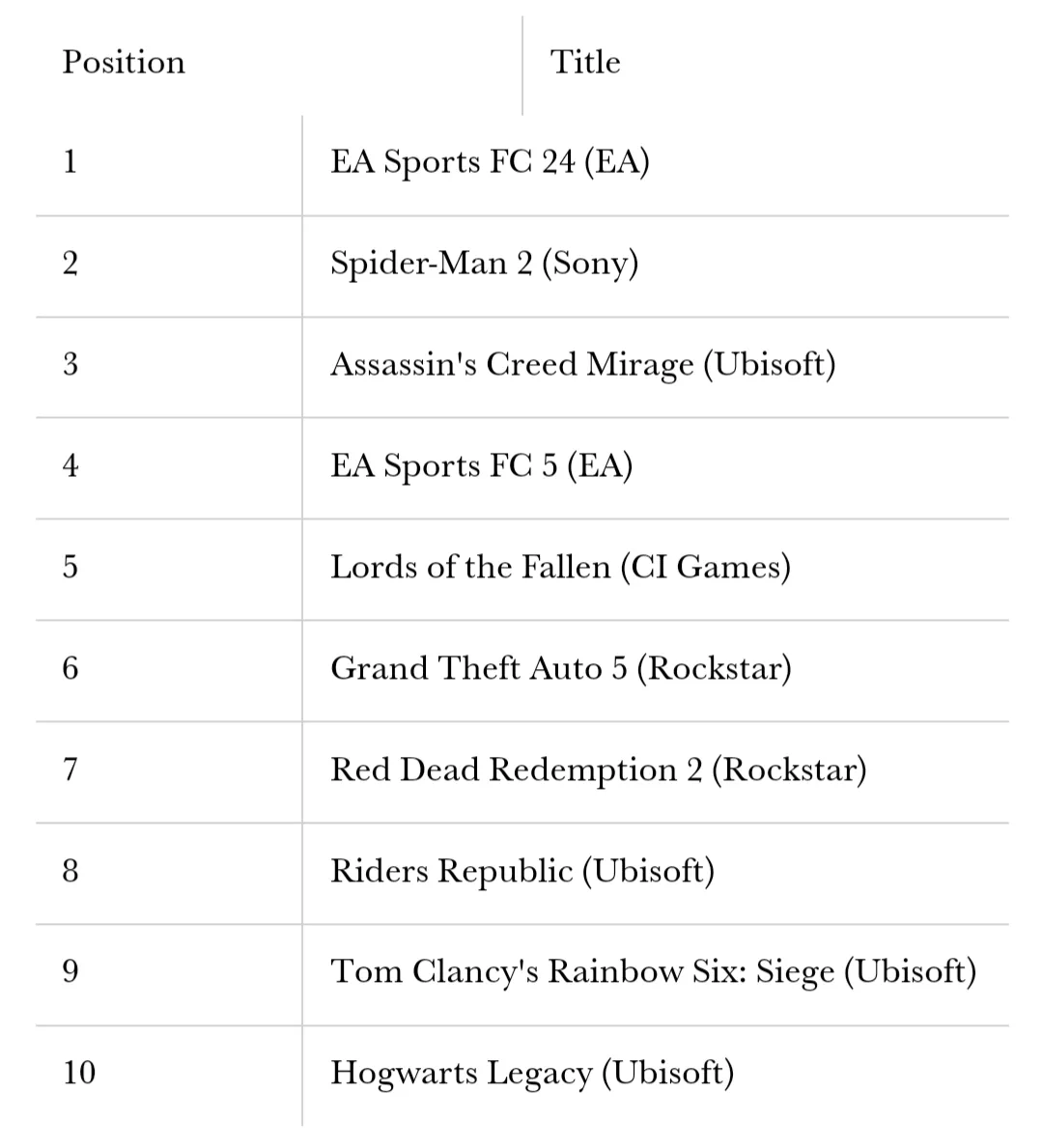
Task: Click the Spider-Man 2 (Sony) entry
Action: (x=484, y=263)
